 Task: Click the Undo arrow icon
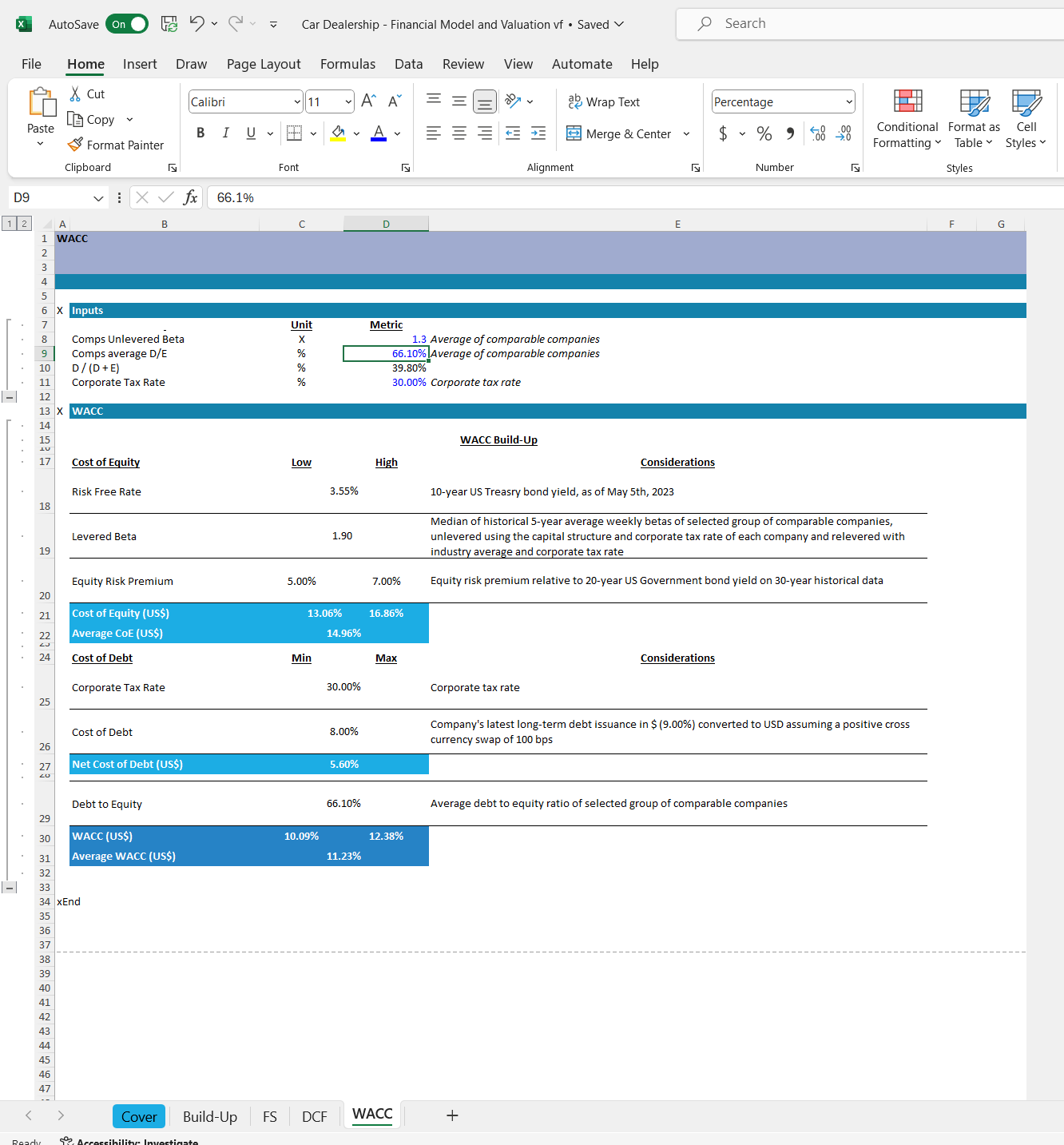(x=197, y=24)
